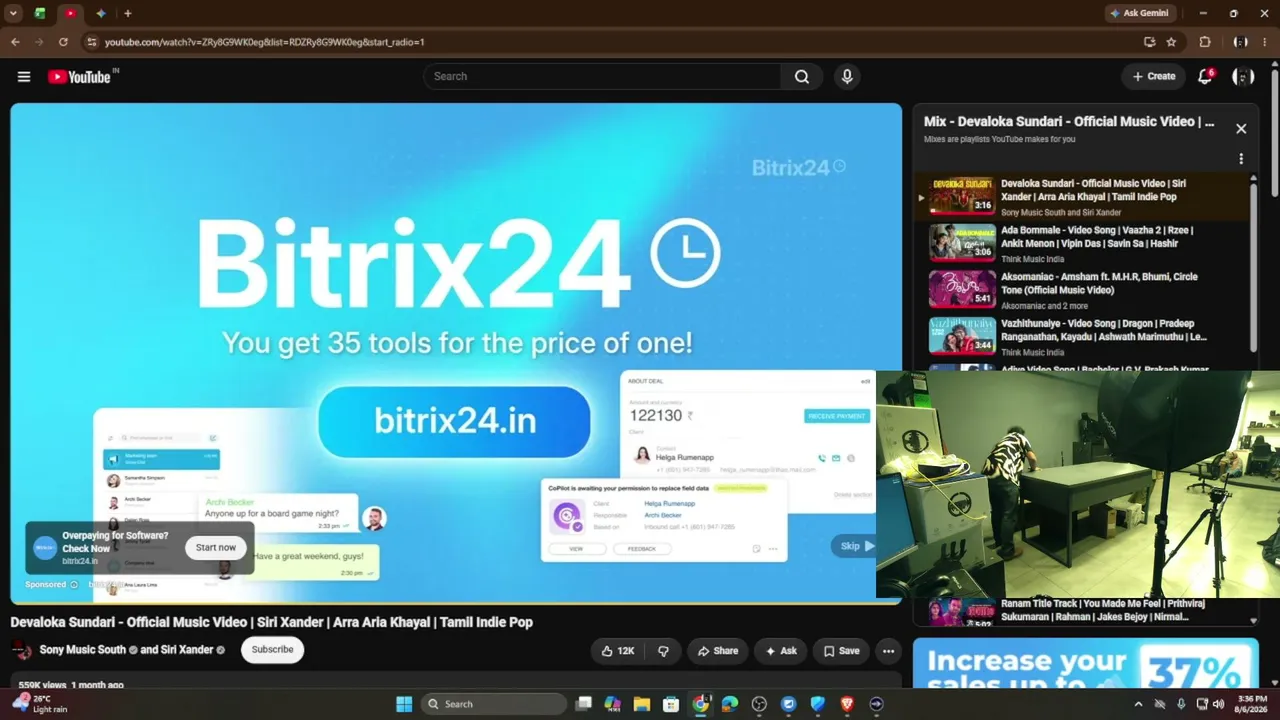Screen dimensions: 1280x720
Task: Open Task View on the taskbar
Action: pos(584,704)
